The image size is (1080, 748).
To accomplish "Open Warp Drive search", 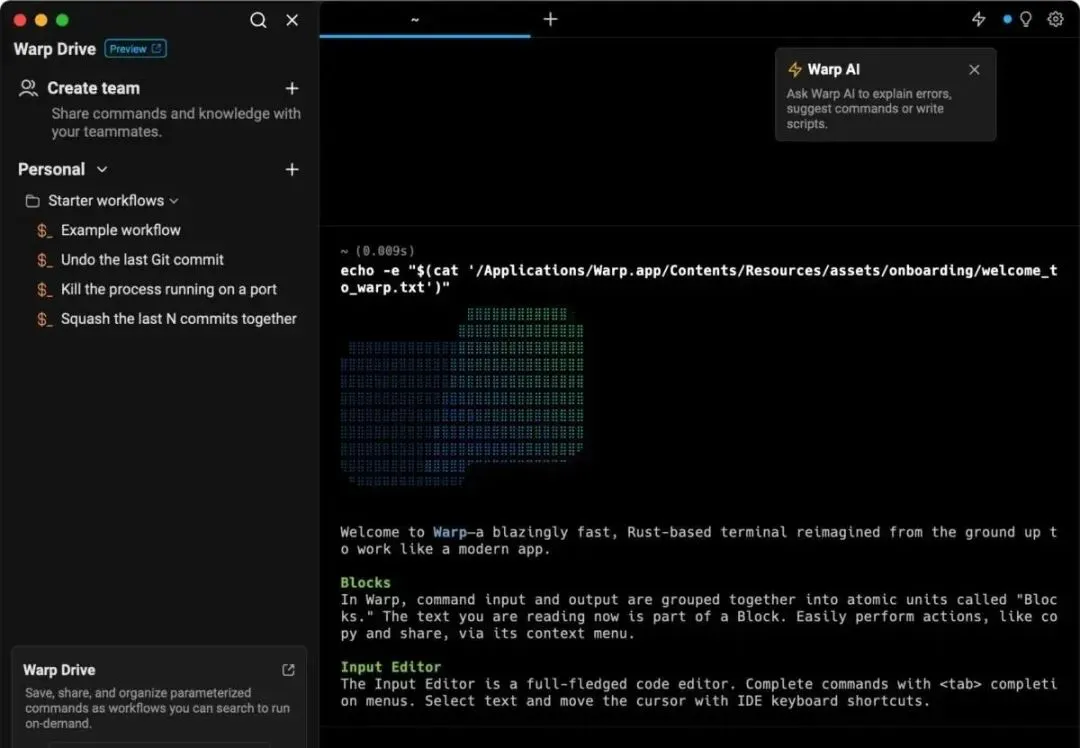I will (258, 20).
